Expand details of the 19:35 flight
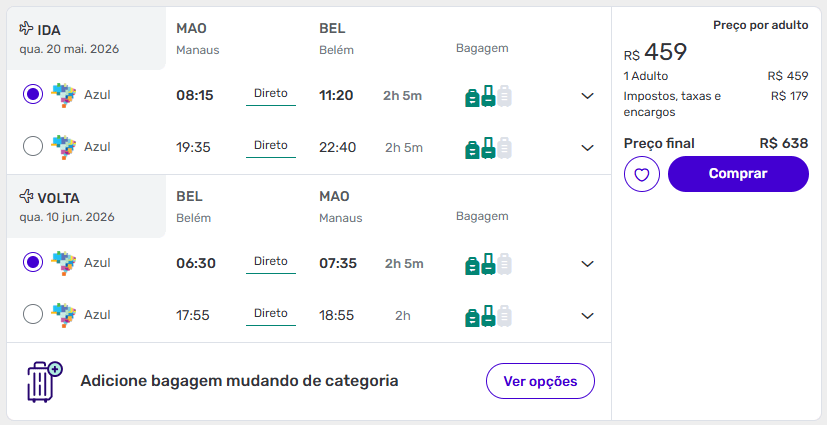The height and width of the screenshot is (425, 827). (588, 148)
